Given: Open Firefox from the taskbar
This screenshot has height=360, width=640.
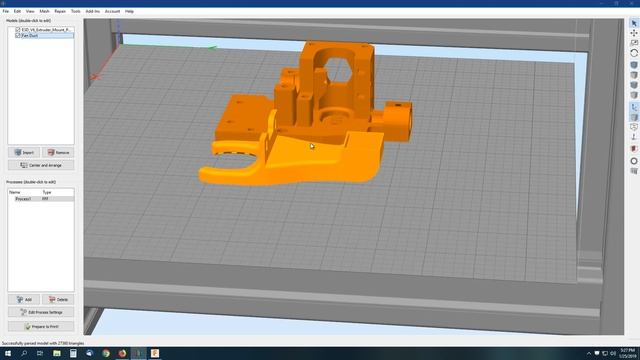Looking at the screenshot, I should 122,353.
